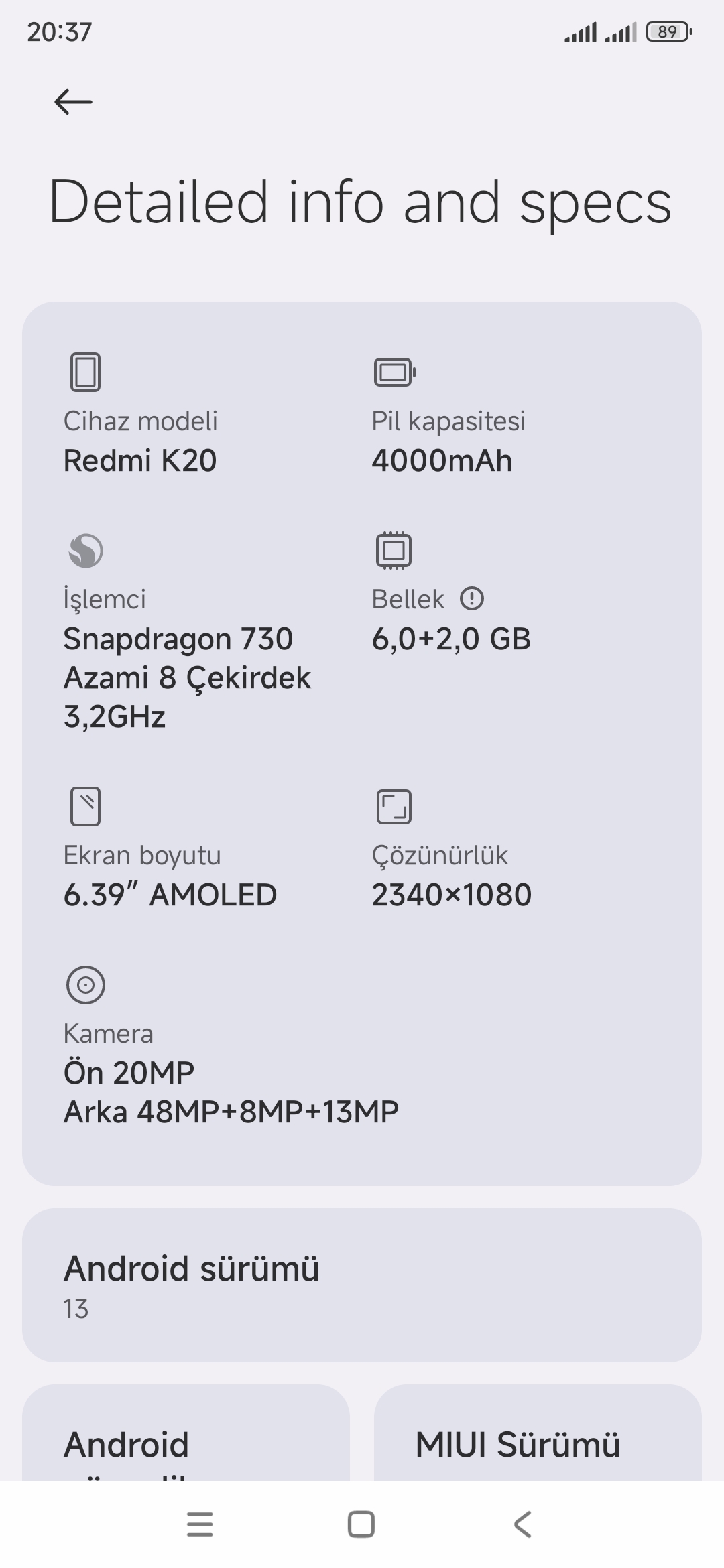Tap the phone icon above Cihaz modeli
This screenshot has width=724, height=1568.
pyautogui.click(x=85, y=372)
